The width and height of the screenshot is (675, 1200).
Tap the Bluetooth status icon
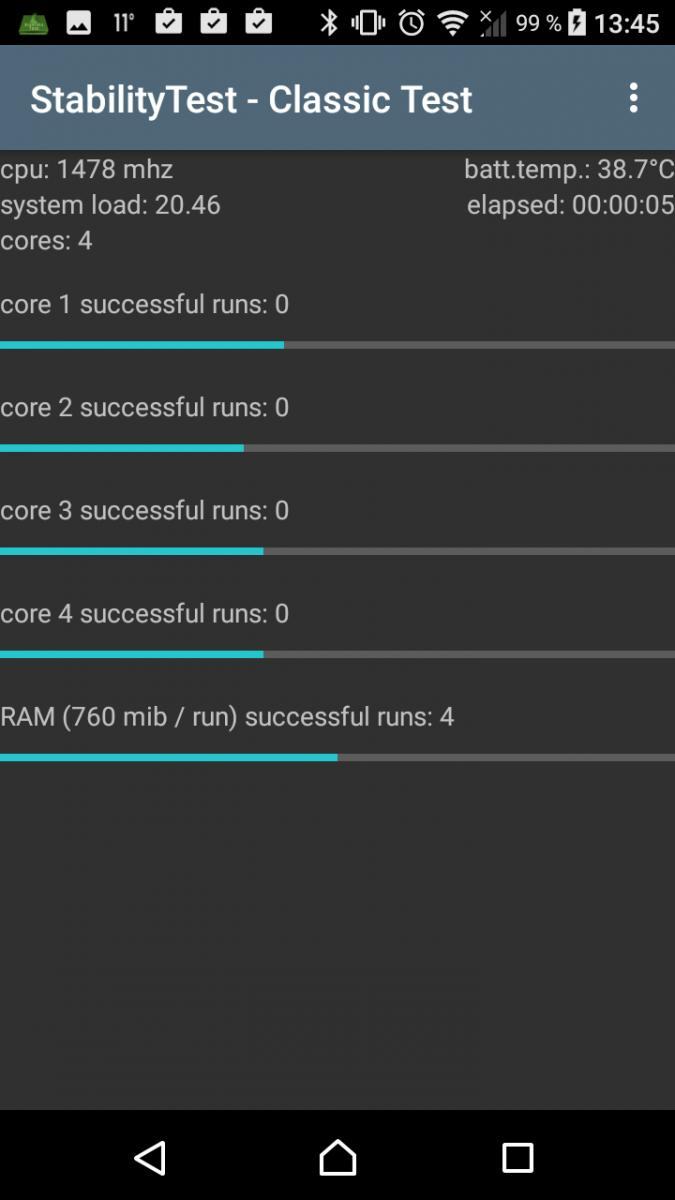329,23
